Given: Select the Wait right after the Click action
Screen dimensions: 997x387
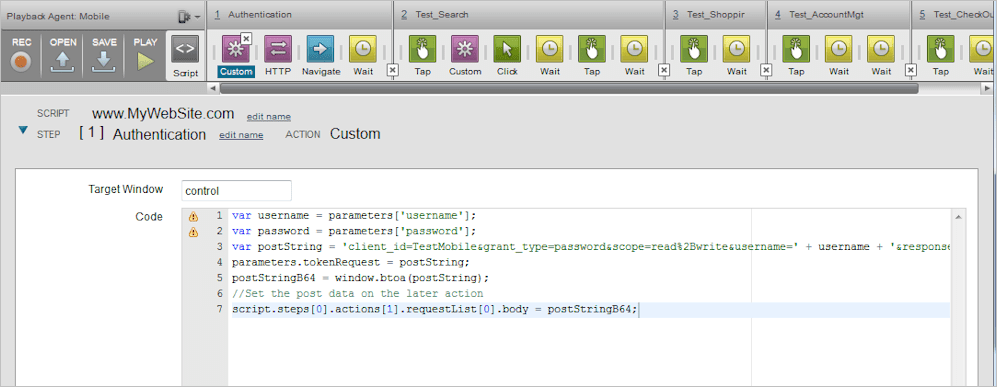Looking at the screenshot, I should click(550, 50).
